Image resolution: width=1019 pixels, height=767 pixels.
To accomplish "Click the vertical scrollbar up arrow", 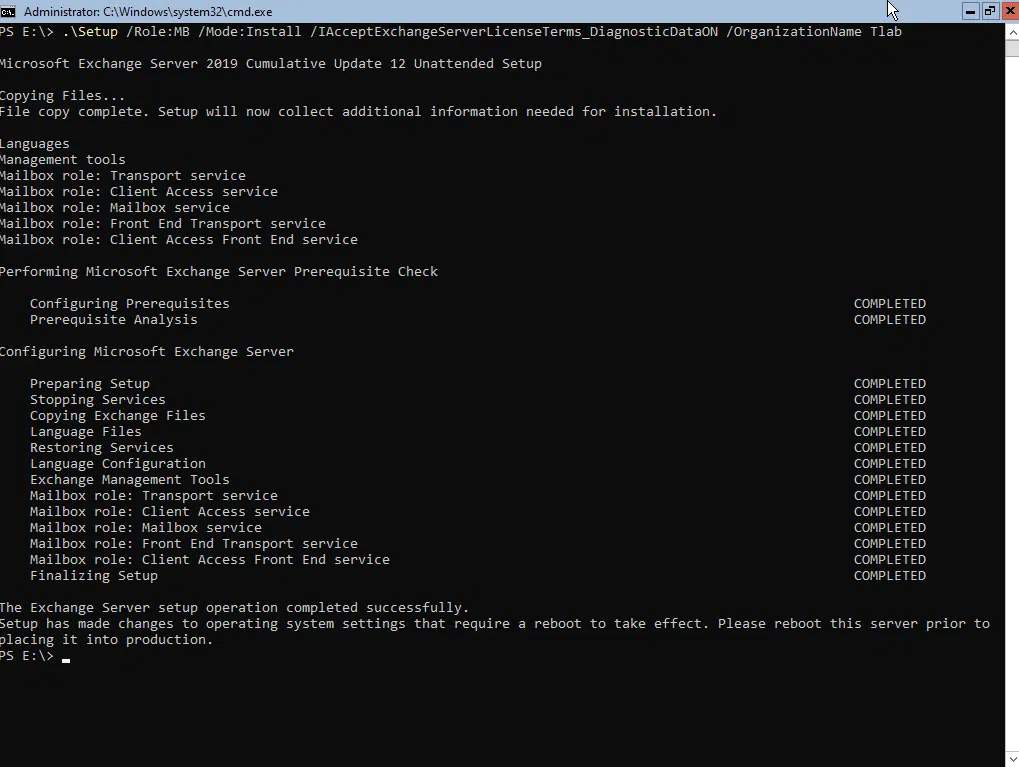I will coord(1012,31).
